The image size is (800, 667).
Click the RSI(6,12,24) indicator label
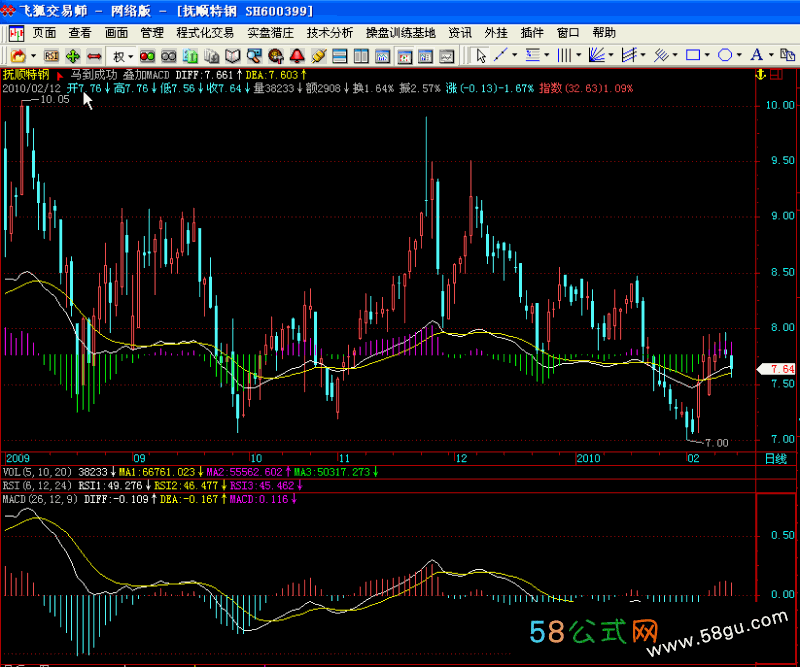tap(37, 485)
